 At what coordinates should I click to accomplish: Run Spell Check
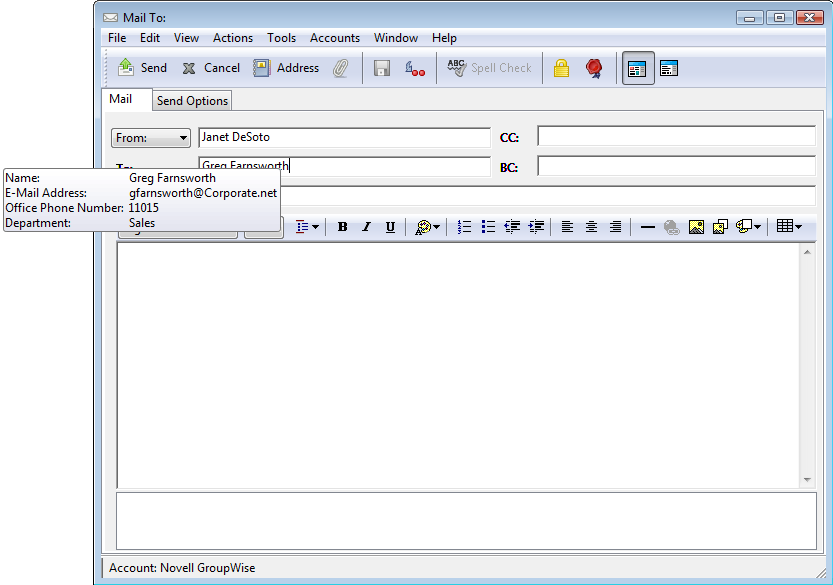489,68
